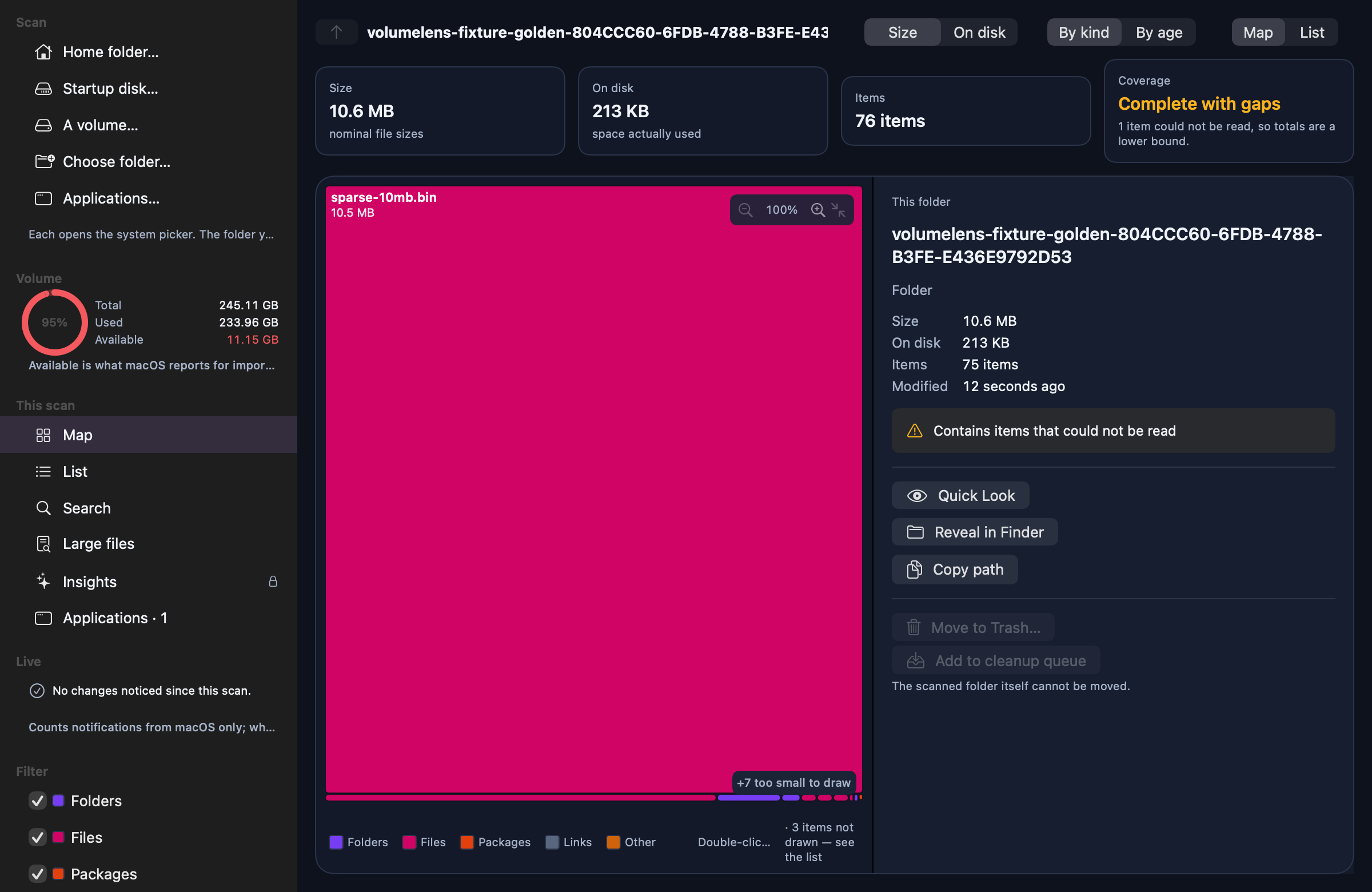
Task: Color treemap By kind
Action: pos(1084,32)
